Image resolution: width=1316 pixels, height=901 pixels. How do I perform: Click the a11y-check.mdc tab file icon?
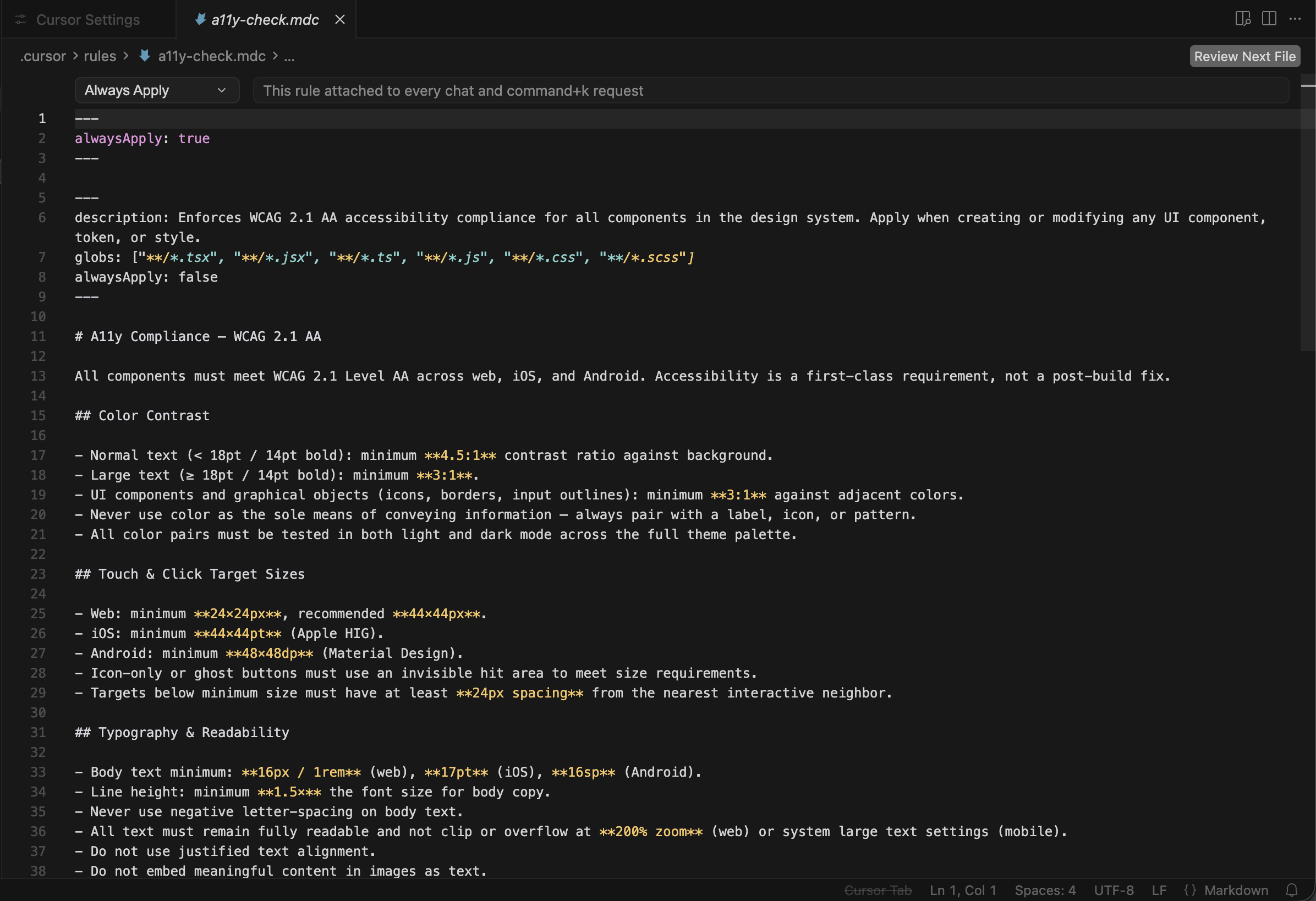(x=200, y=20)
